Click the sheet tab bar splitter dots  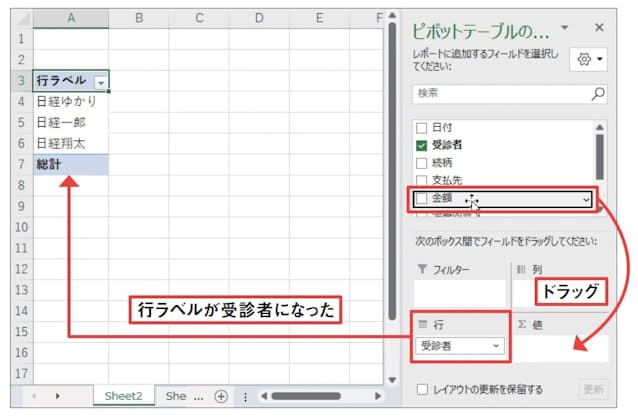click(245, 397)
